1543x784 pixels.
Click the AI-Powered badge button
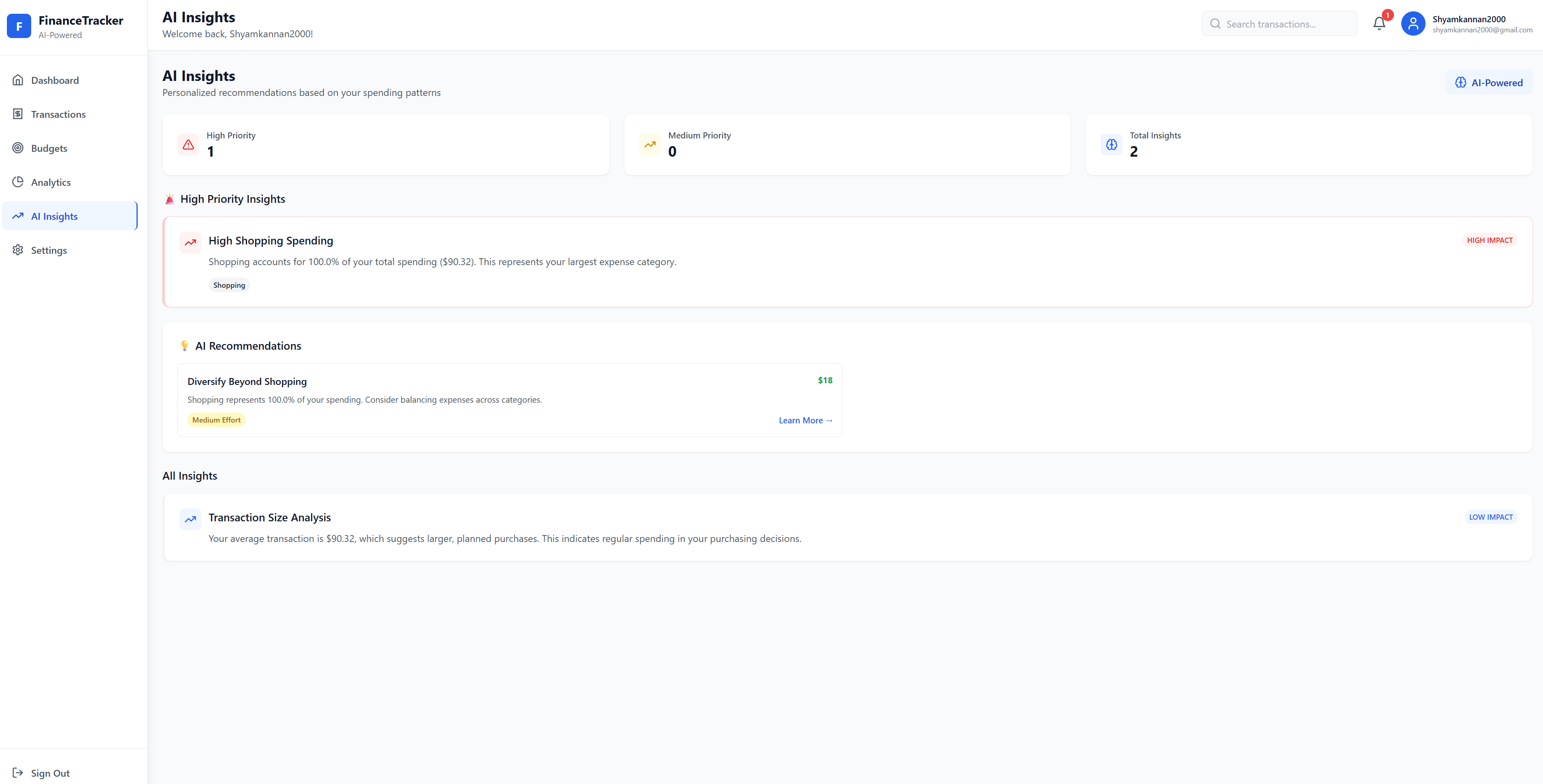[x=1488, y=83]
